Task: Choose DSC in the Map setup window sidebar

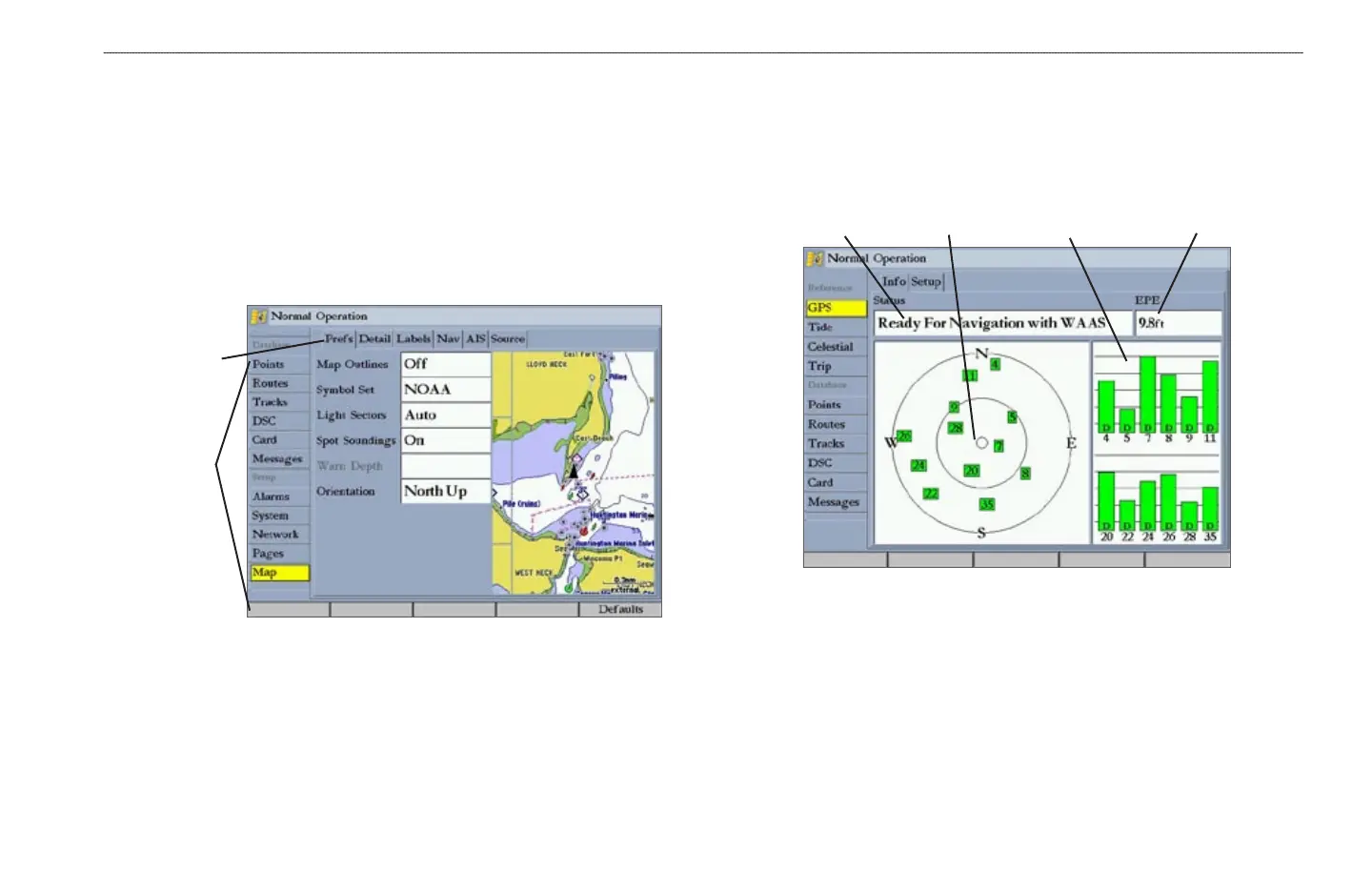Action: [279, 421]
